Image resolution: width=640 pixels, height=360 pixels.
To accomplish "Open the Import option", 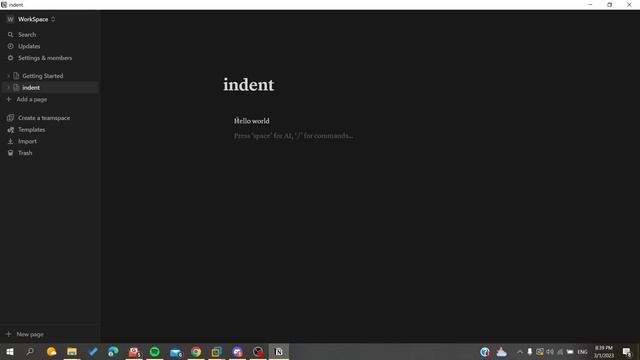I will click(27, 141).
